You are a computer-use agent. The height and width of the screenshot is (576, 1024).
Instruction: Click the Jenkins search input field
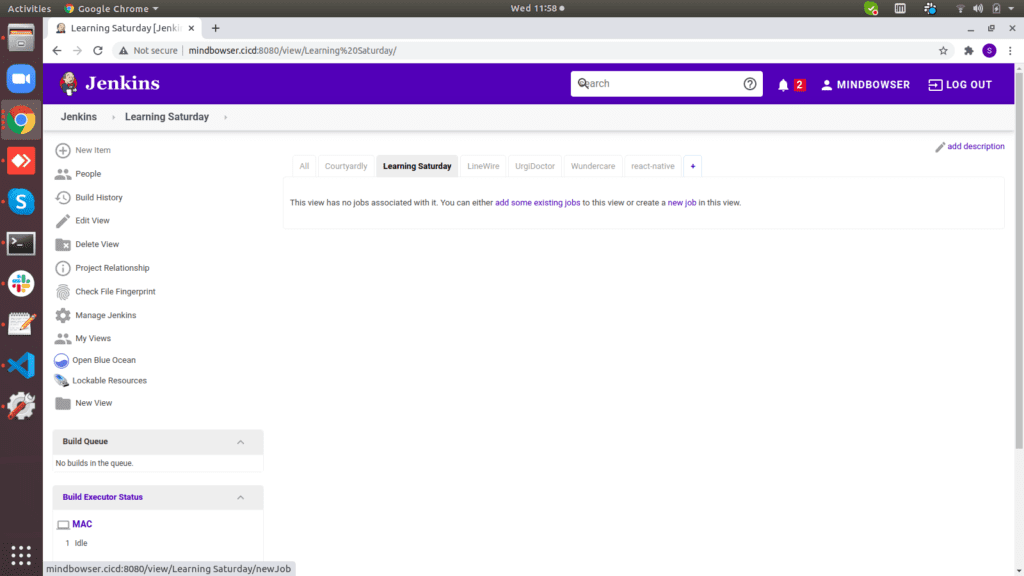(655, 84)
